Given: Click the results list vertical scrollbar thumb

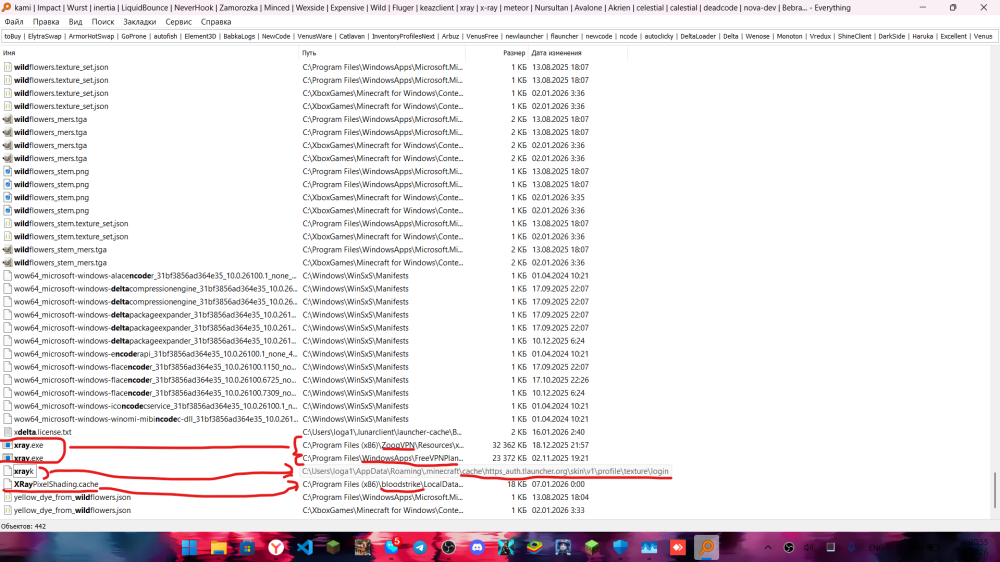Looking at the screenshot, I should (x=995, y=490).
